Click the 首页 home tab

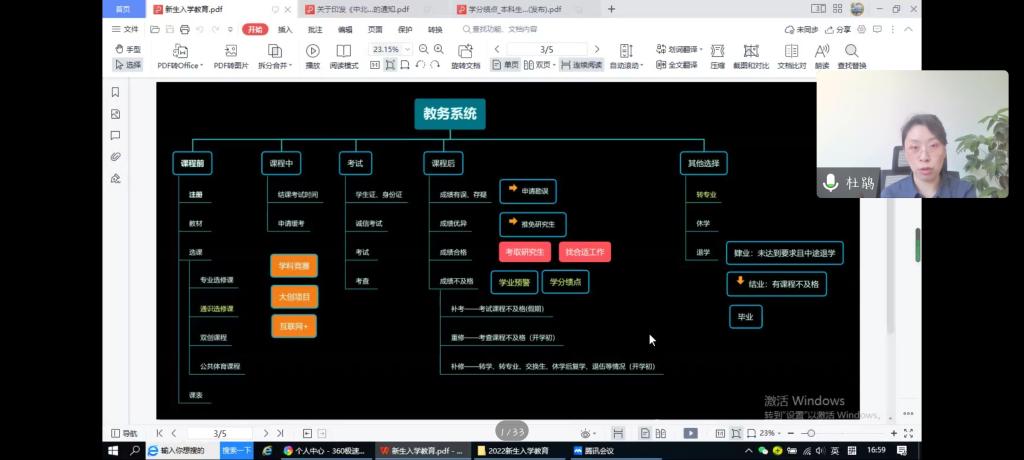[x=122, y=9]
